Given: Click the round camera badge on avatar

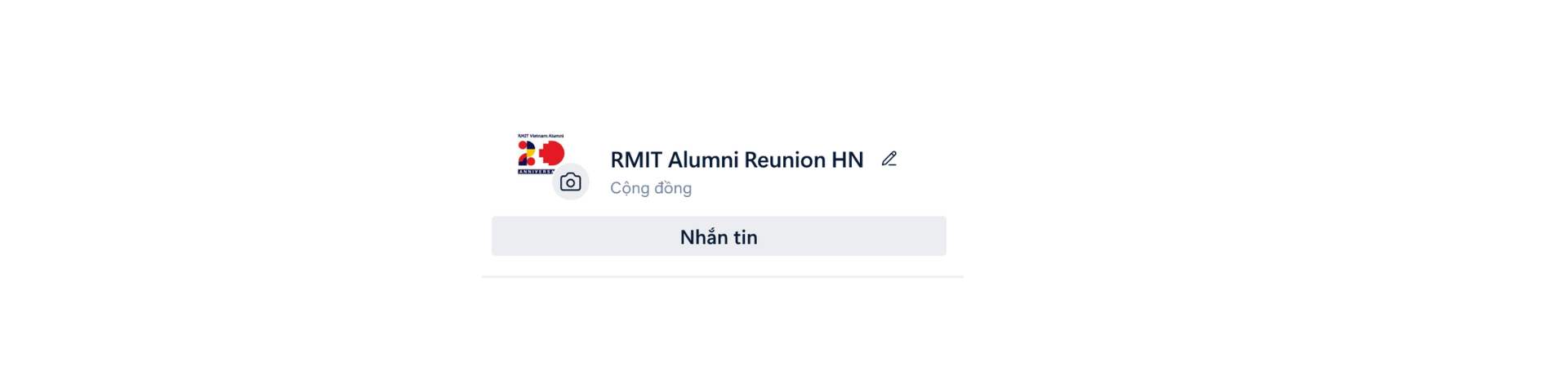Looking at the screenshot, I should [570, 182].
